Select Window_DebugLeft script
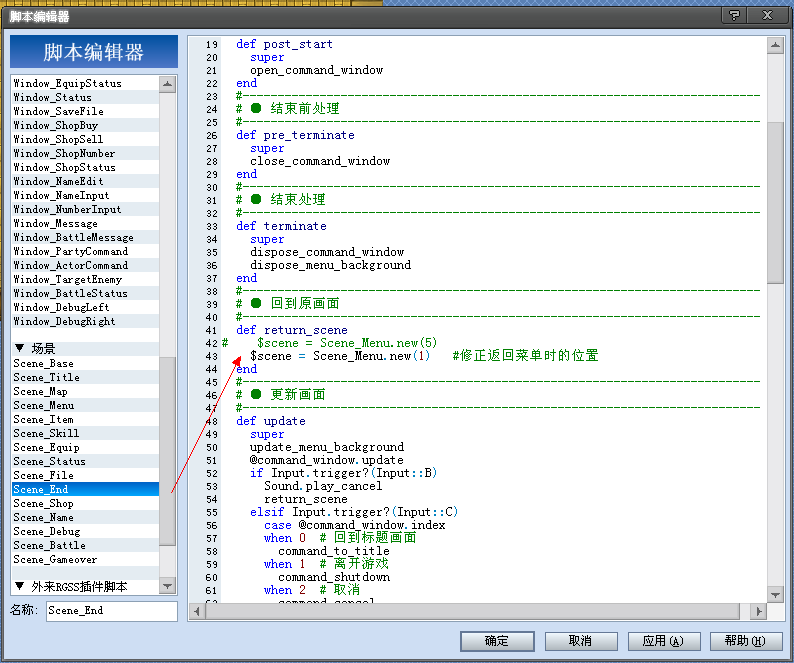This screenshot has width=794, height=663. [x=85, y=307]
